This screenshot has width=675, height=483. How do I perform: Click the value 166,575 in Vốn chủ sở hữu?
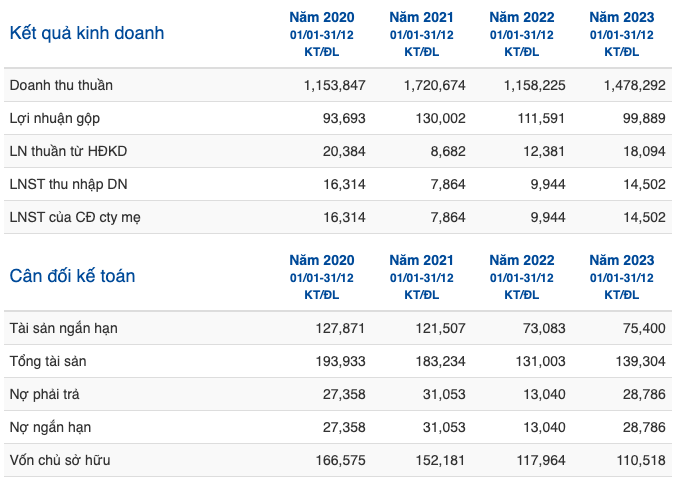coord(341,461)
